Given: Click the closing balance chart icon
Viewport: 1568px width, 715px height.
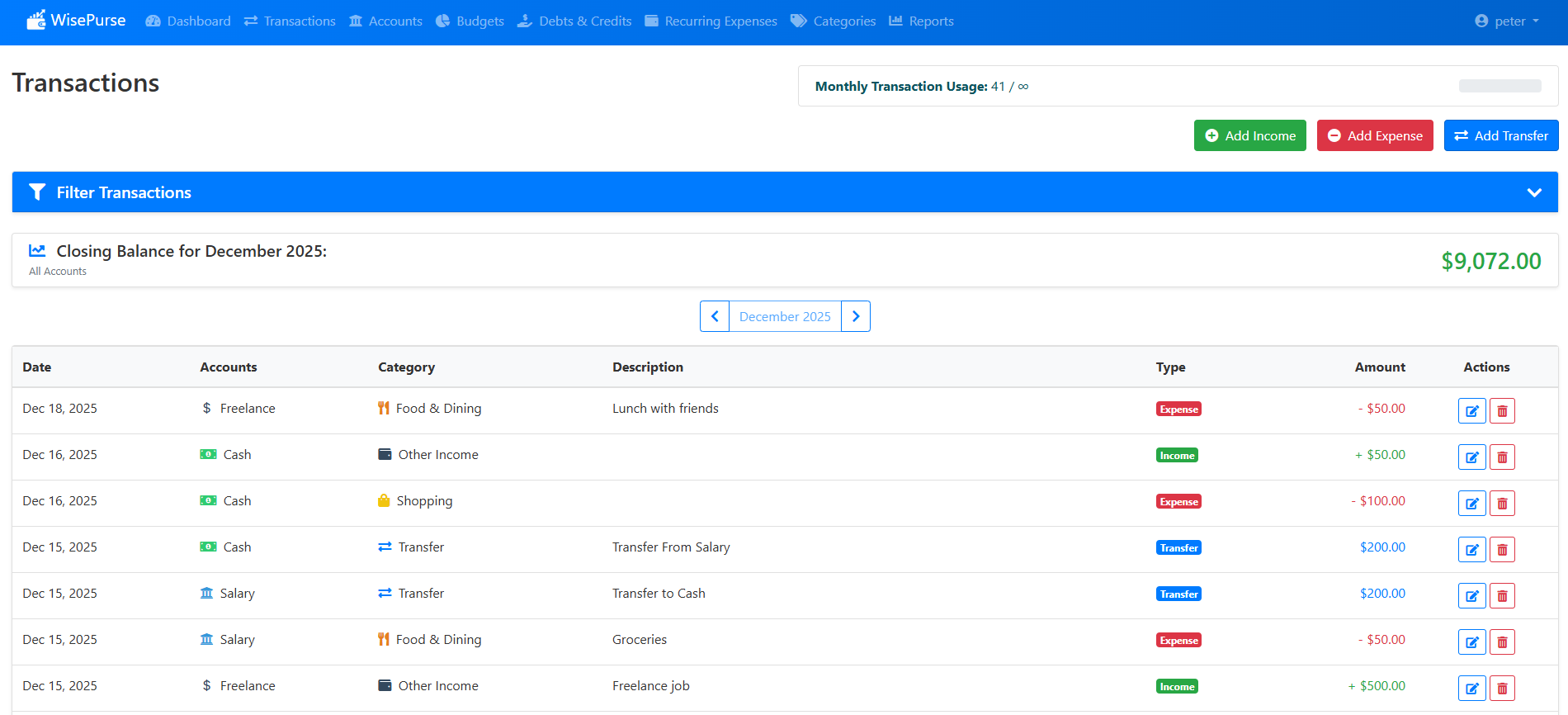Looking at the screenshot, I should tap(37, 250).
